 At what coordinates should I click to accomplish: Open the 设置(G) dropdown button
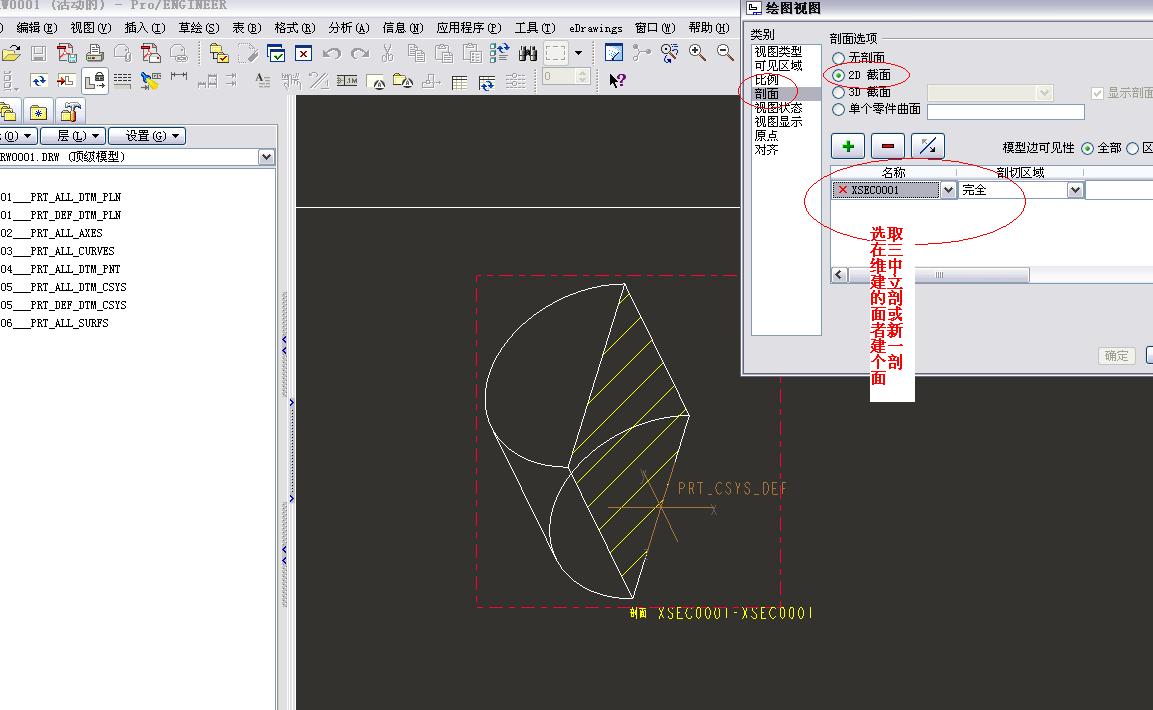tap(146, 136)
